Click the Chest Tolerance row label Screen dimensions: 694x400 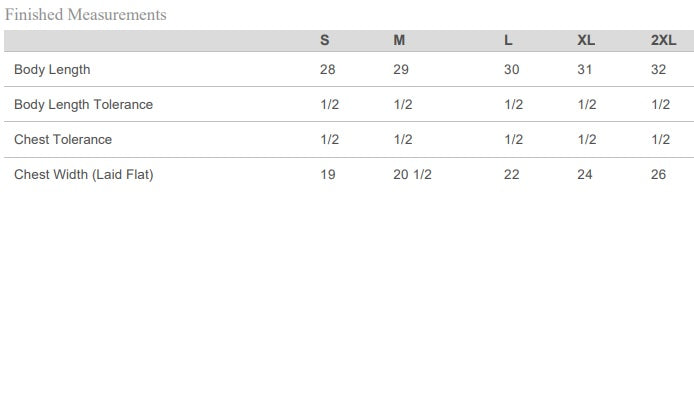pyautogui.click(x=63, y=140)
